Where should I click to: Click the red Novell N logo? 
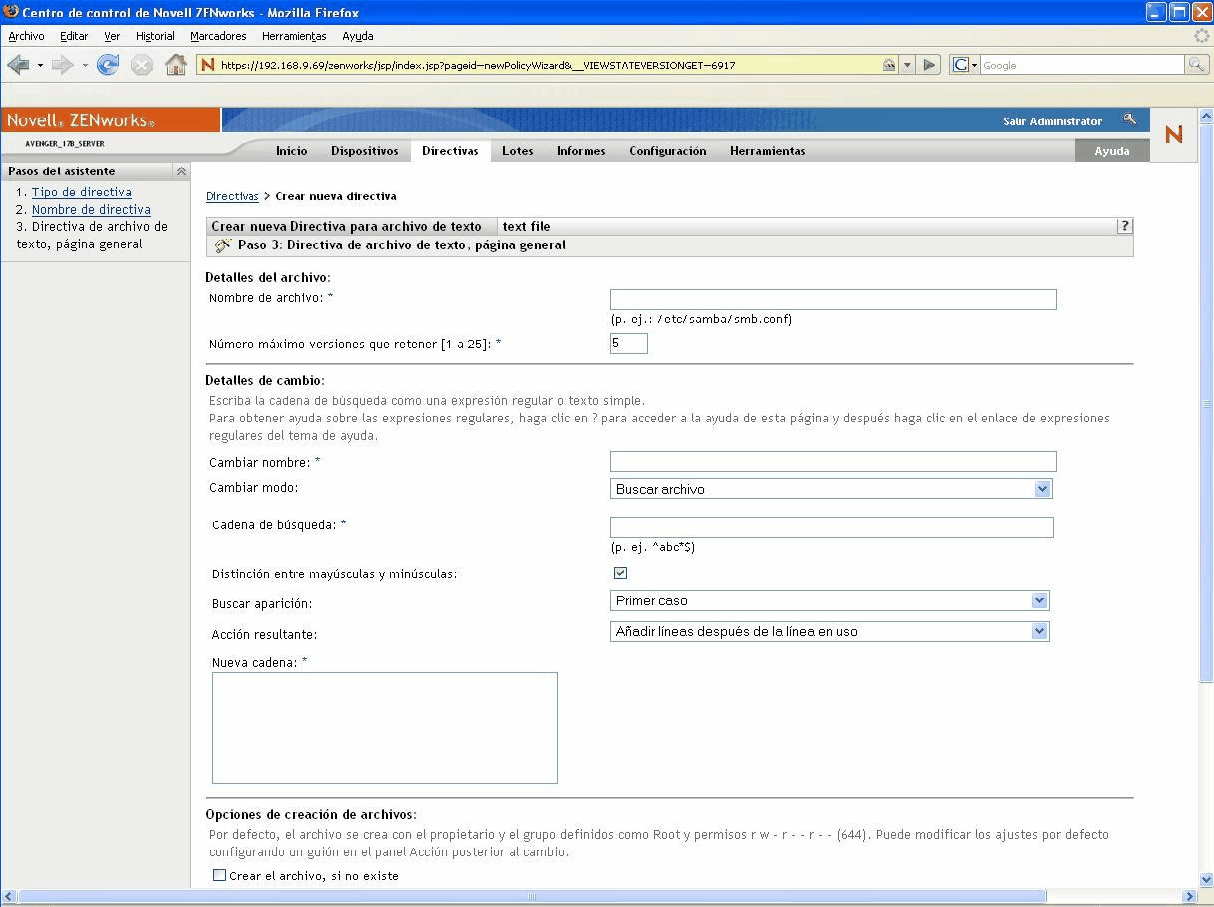click(1174, 134)
